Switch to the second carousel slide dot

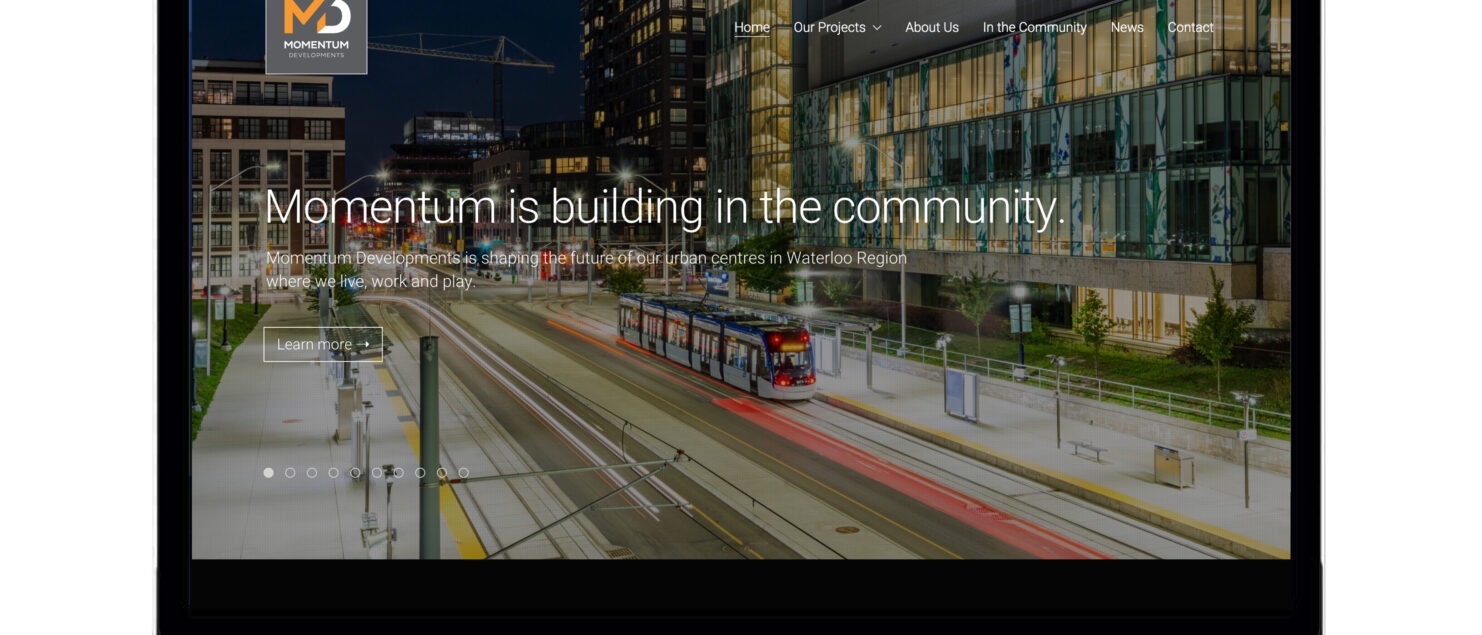point(290,473)
